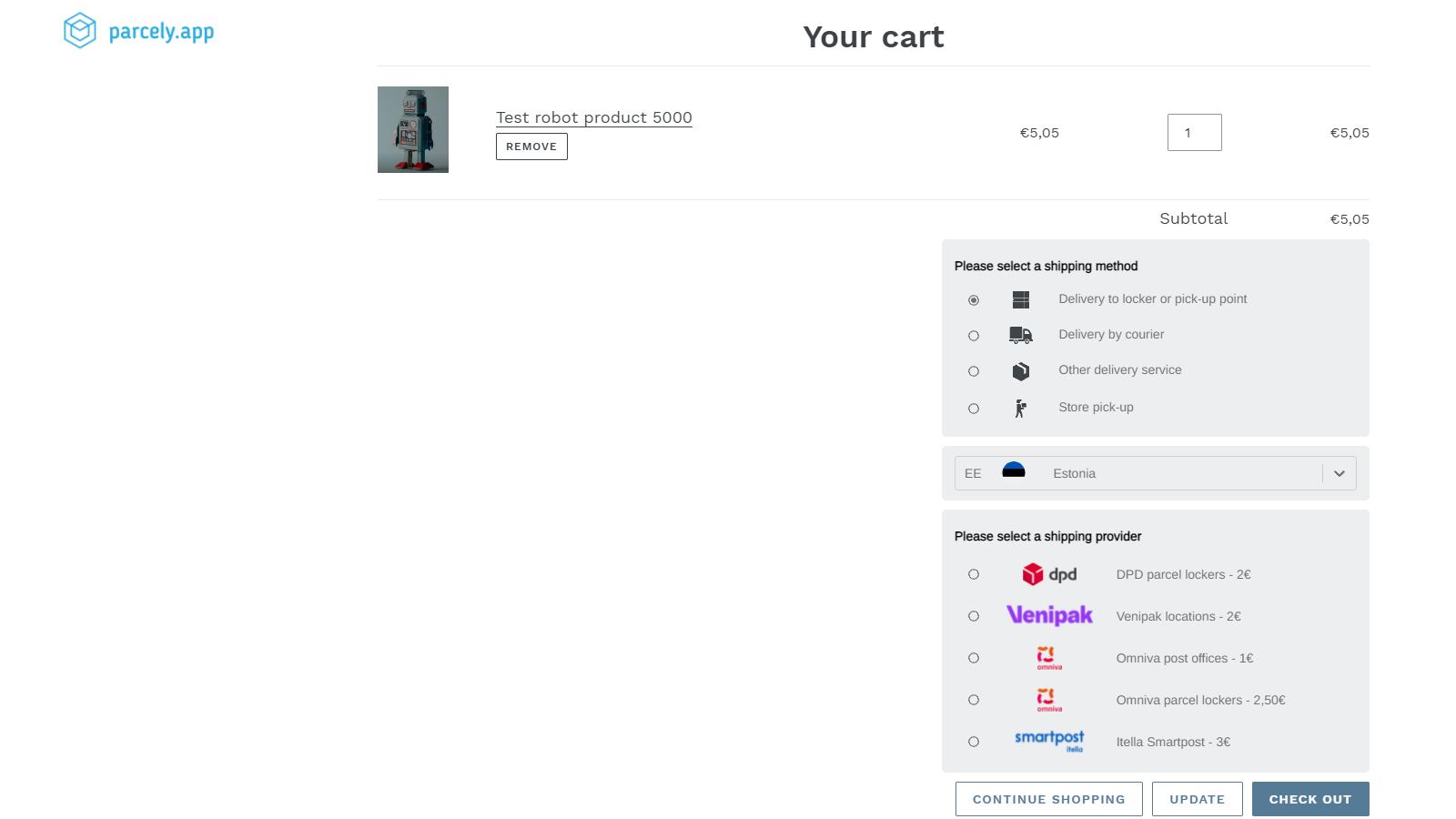1456x819 pixels.
Task: Click the DPD logo
Action: pyautogui.click(x=1049, y=574)
